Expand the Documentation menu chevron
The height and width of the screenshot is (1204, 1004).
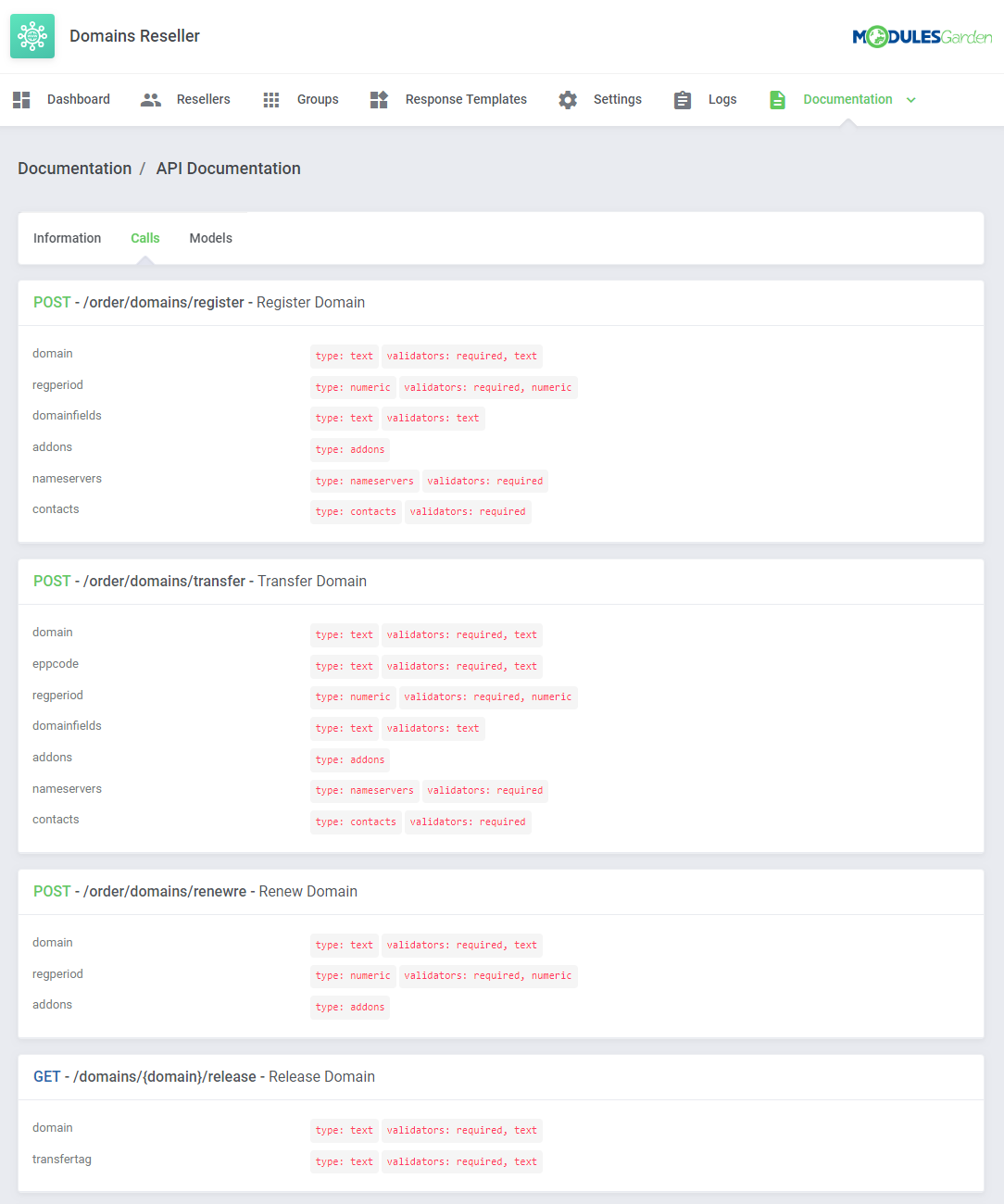click(911, 100)
